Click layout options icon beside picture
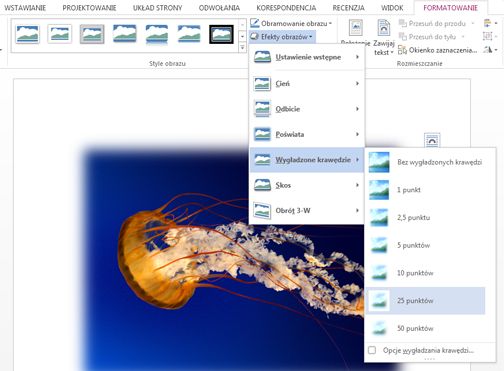Screen dimensions: 504x371 coord(432,140)
